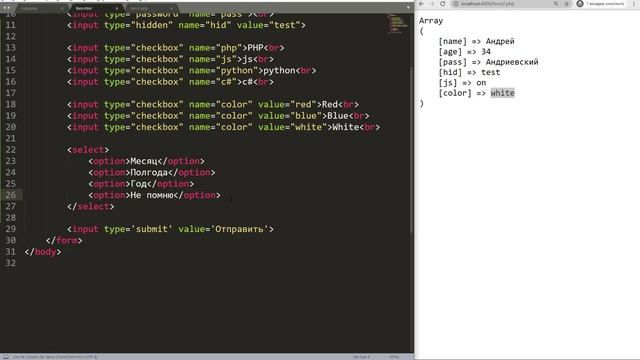The image size is (640, 360).
Task: Click name="js" on line 14
Action: point(213,59)
